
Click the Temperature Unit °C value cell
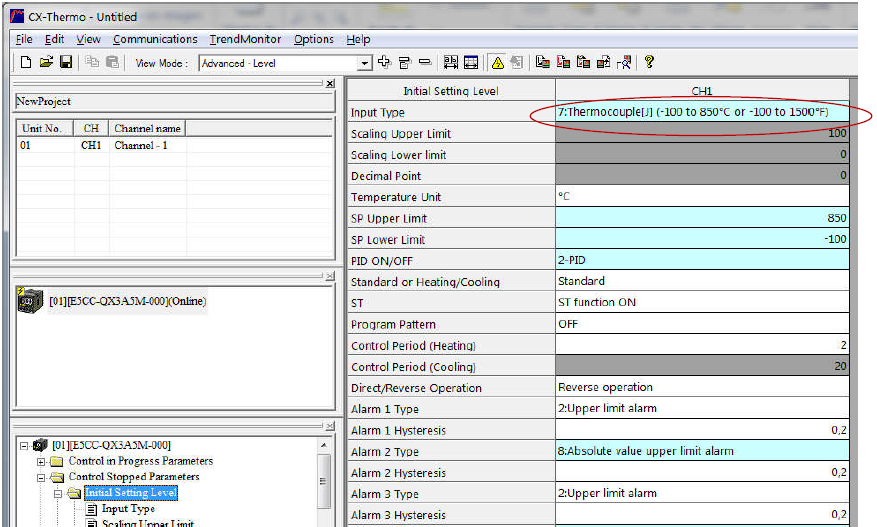[702, 196]
